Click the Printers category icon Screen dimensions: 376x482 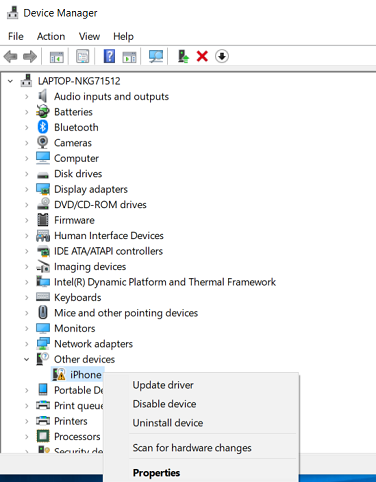43,421
